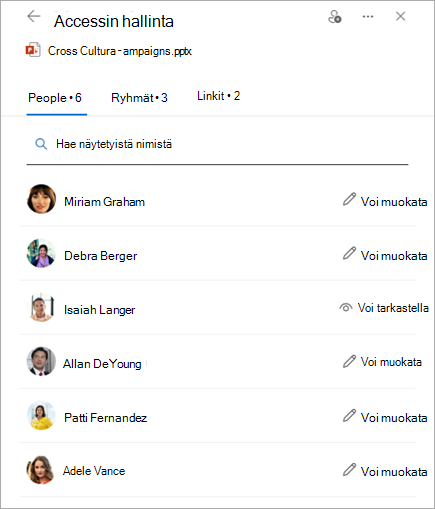435x509 pixels.
Task: Click the search magnifier icon
Action: point(41,144)
